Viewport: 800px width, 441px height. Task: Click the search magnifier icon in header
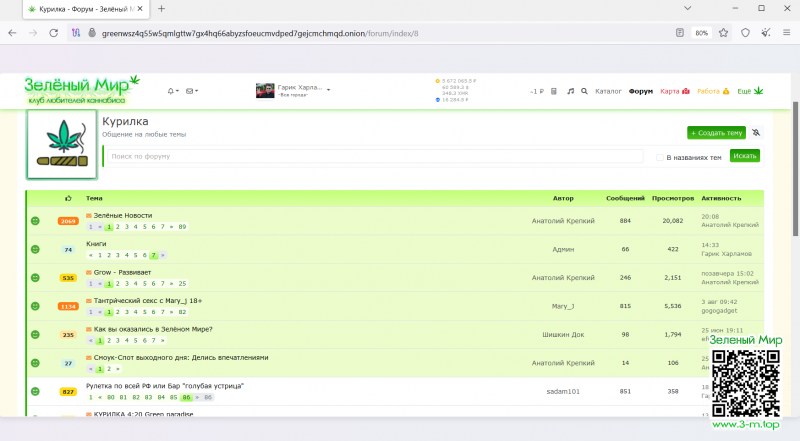pos(585,91)
